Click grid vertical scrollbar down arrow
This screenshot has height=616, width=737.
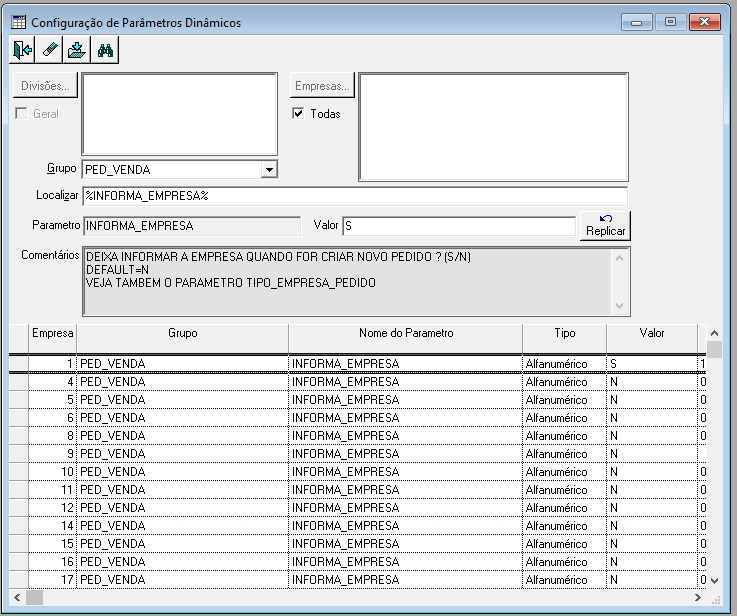click(714, 580)
